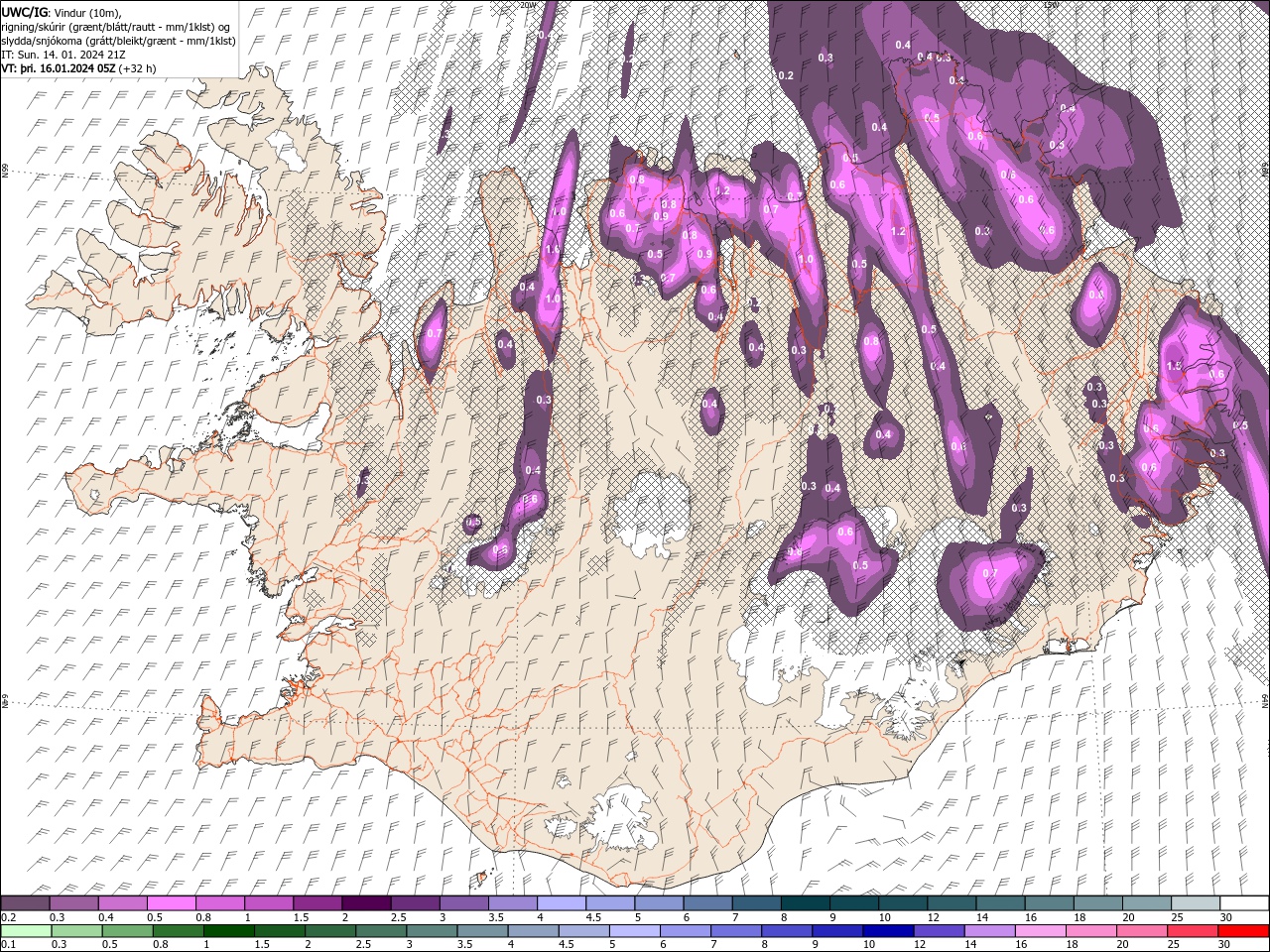Image resolution: width=1270 pixels, height=952 pixels.
Task: Pick the light gray 25 snow scale swatch
Action: [1195, 903]
